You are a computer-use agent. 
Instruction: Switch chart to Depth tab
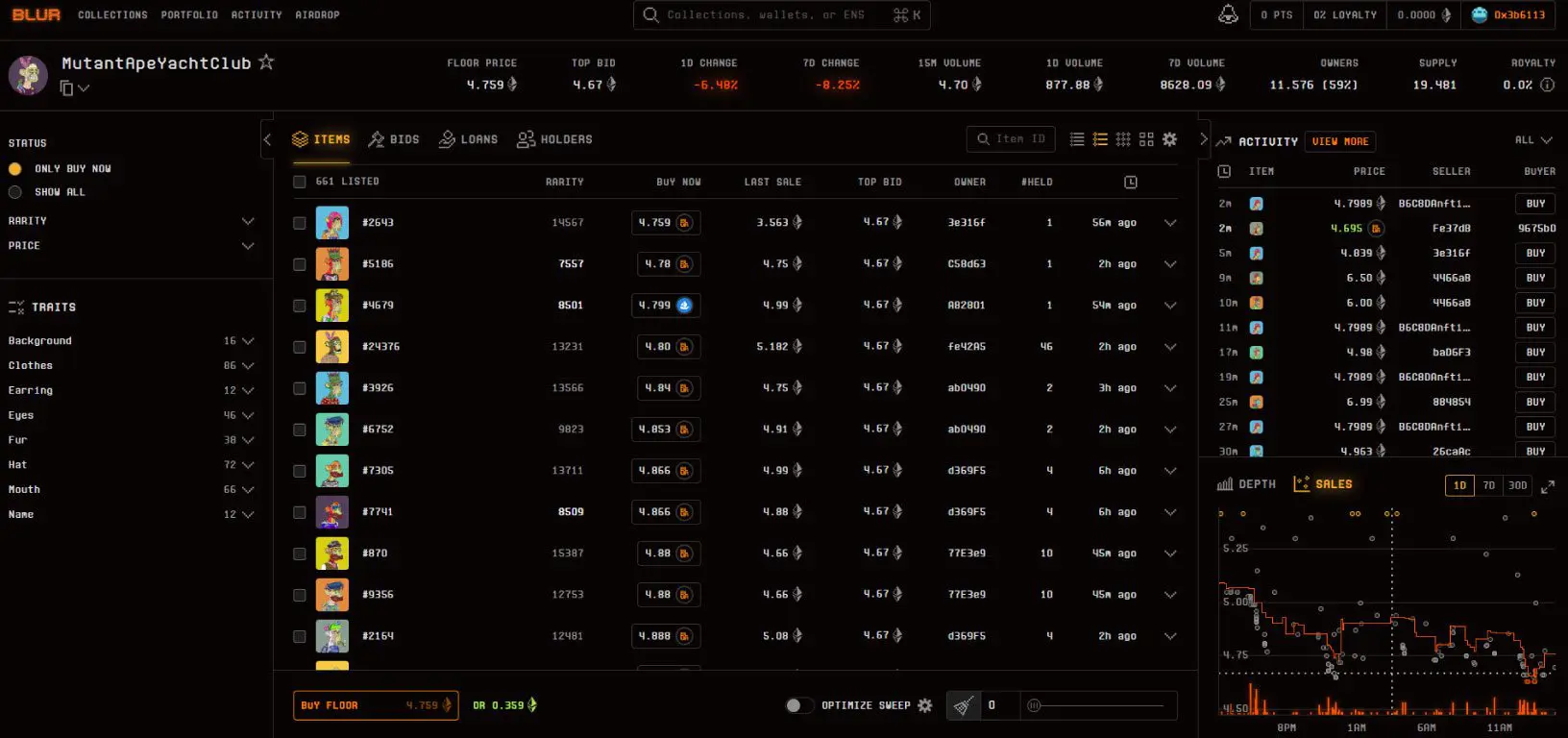[x=1247, y=484]
